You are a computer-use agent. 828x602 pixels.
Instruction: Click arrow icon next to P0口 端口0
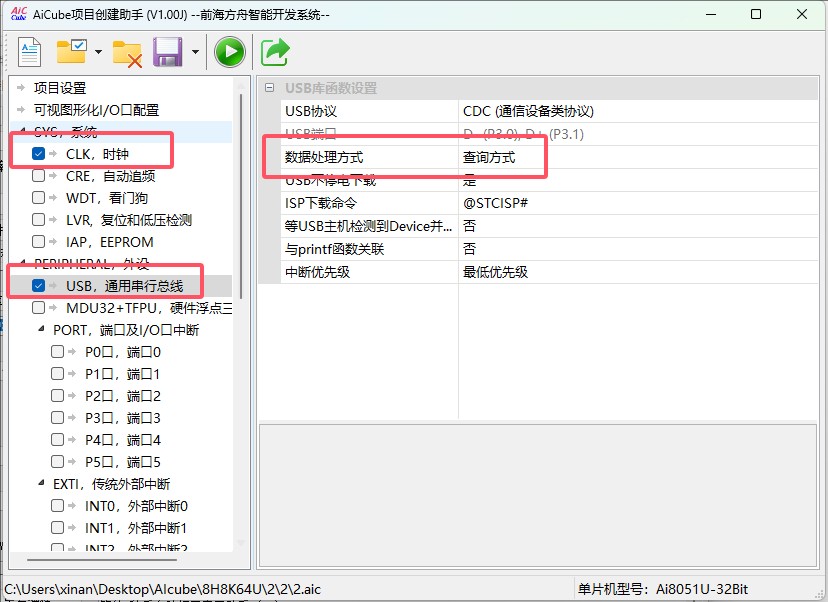pyautogui.click(x=72, y=352)
